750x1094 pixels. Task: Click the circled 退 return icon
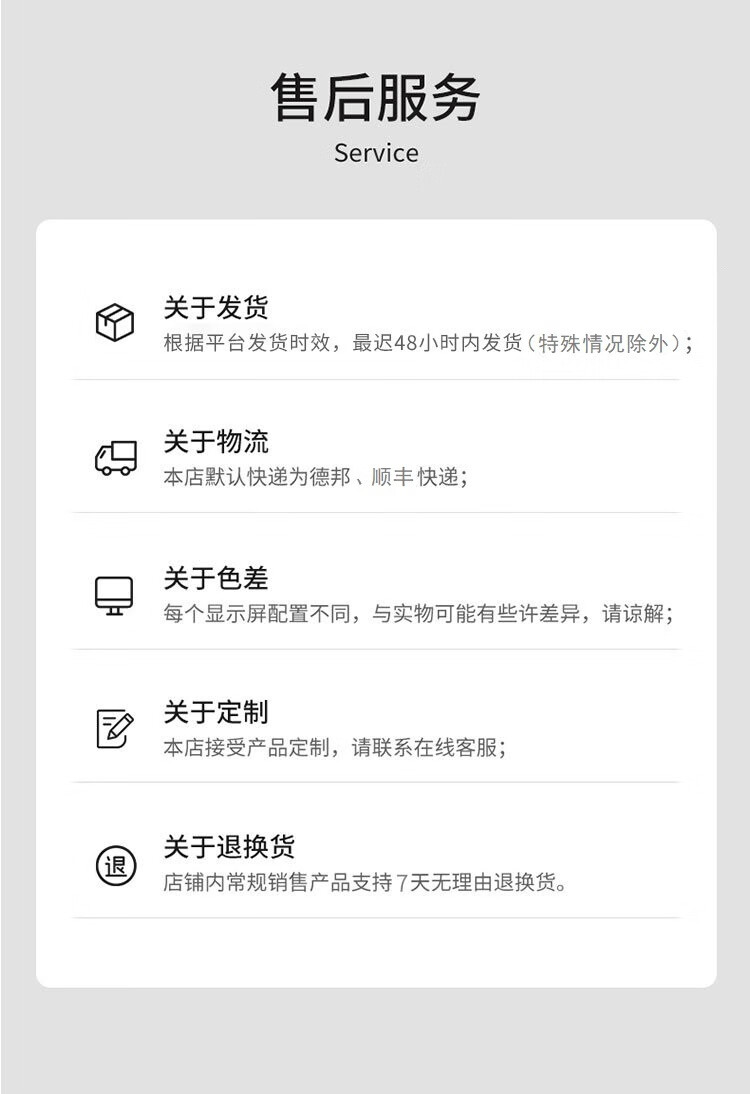pyautogui.click(x=116, y=866)
